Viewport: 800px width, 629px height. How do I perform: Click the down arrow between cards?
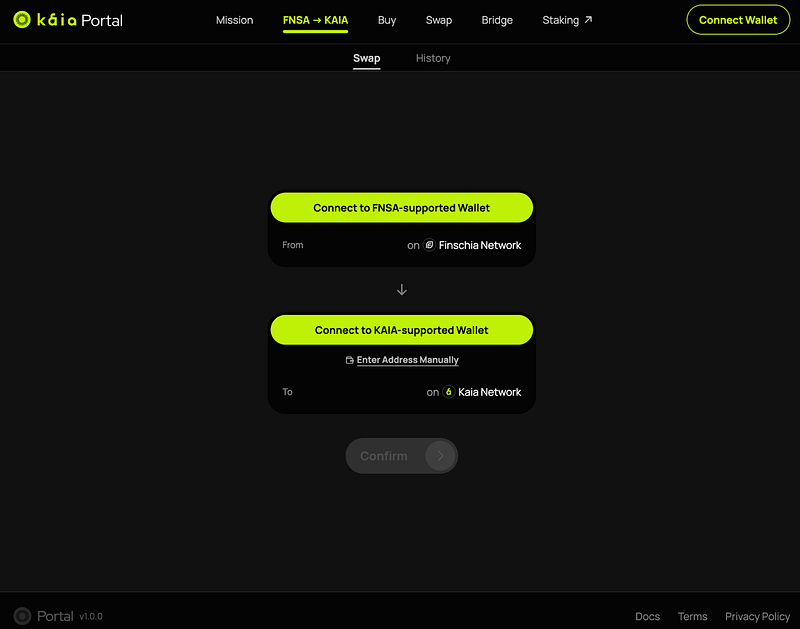coord(402,290)
